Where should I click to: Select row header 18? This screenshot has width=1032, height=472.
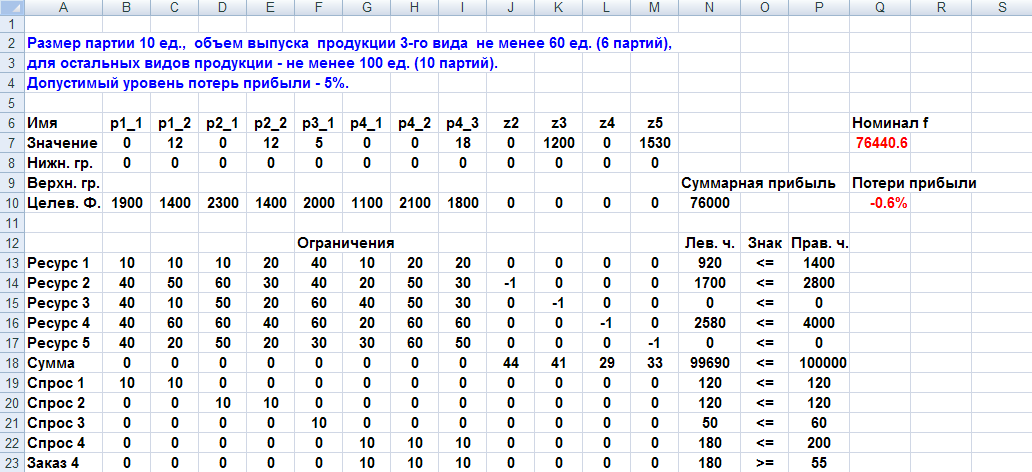tap(12, 363)
